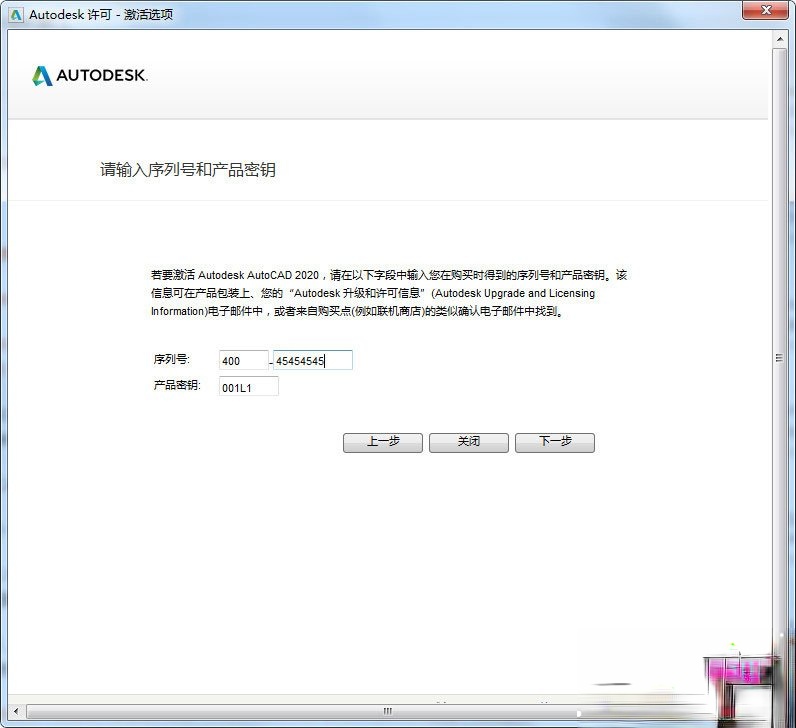Click the horizontal scrollbar thumb
Screen dimensions: 796x728
pos(388,711)
